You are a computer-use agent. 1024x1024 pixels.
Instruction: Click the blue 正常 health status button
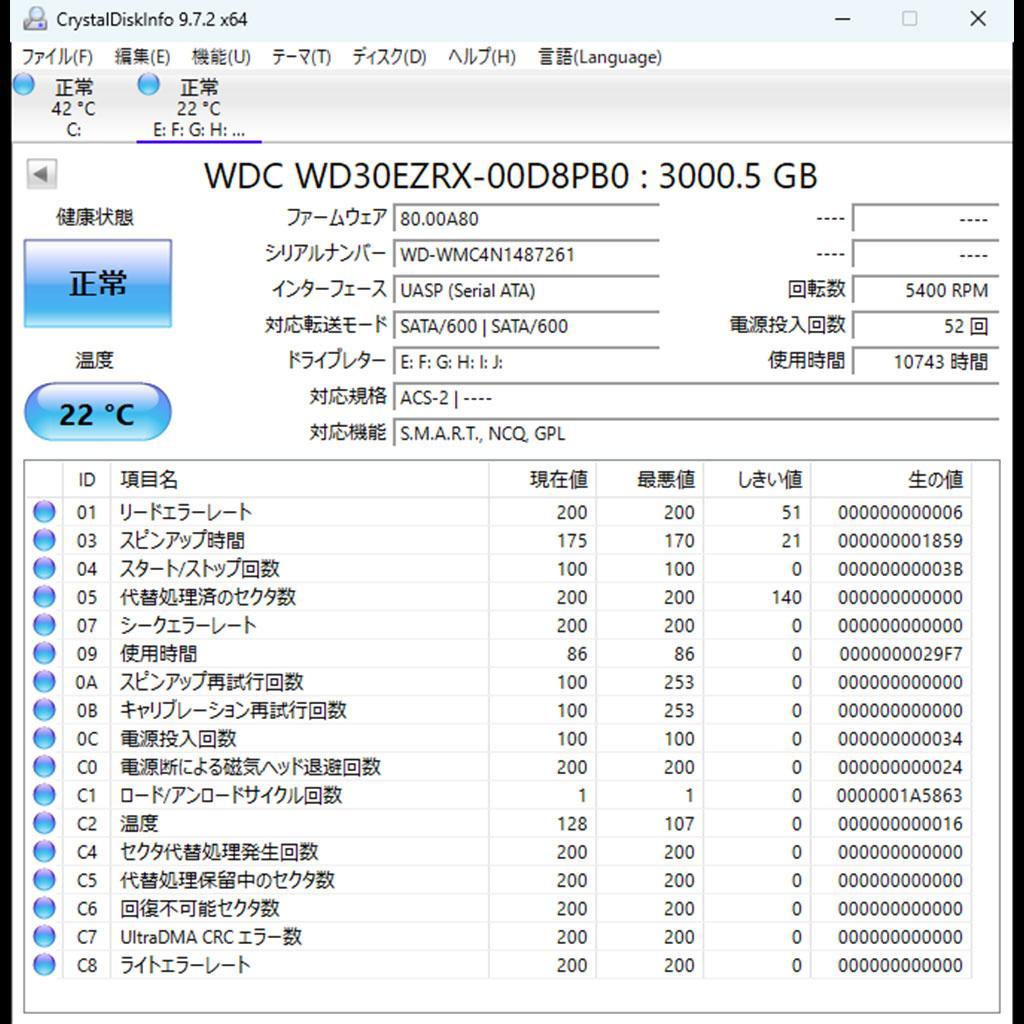pyautogui.click(x=97, y=283)
